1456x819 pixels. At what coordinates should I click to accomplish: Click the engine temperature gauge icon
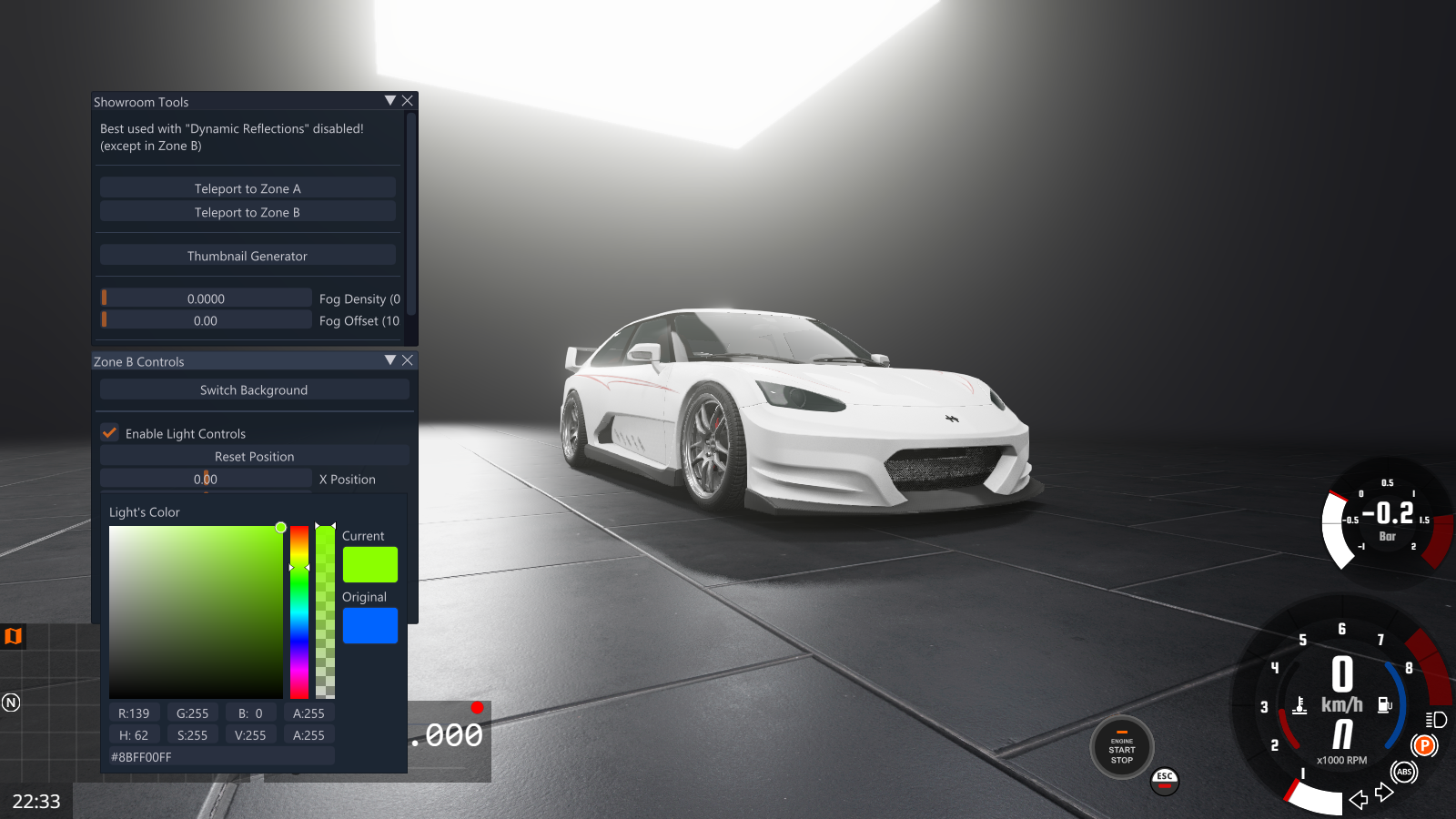[1299, 705]
